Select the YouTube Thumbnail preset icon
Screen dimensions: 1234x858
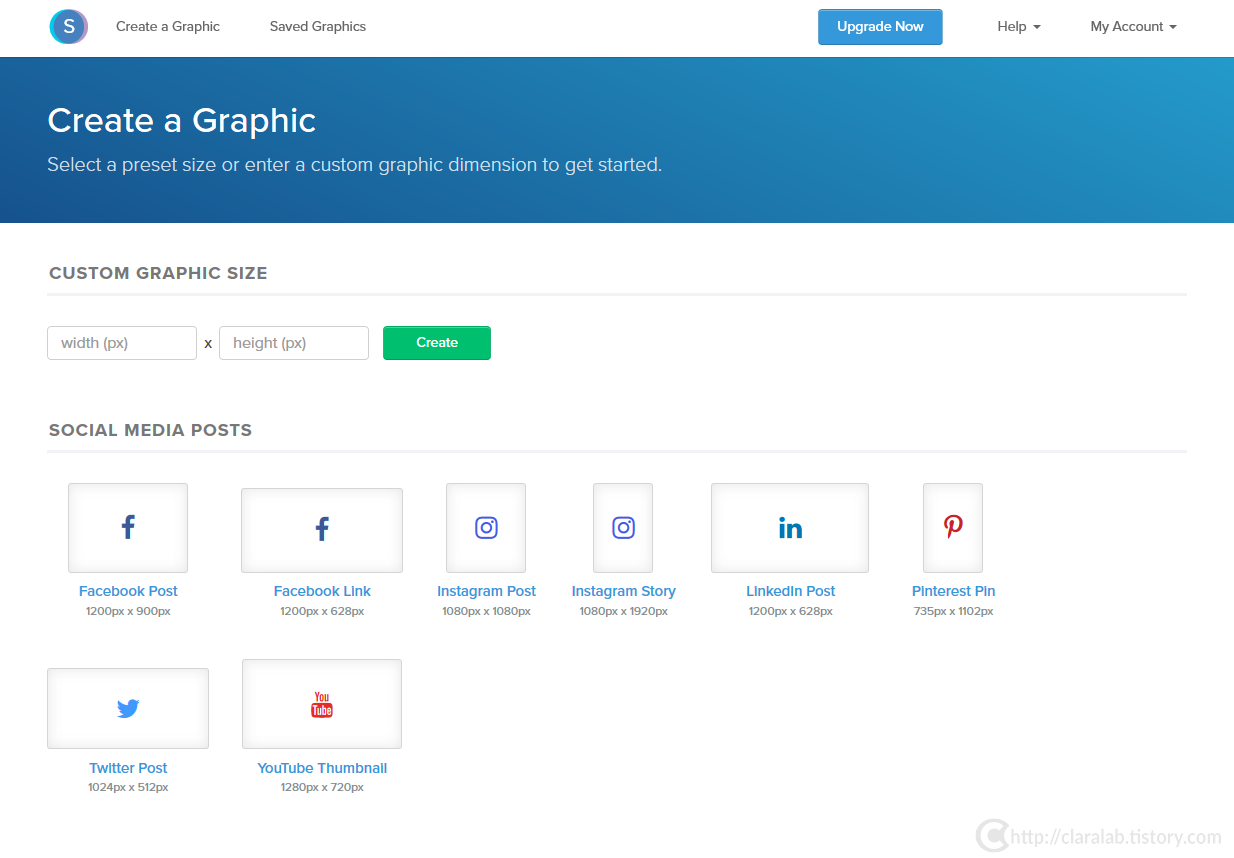[322, 704]
